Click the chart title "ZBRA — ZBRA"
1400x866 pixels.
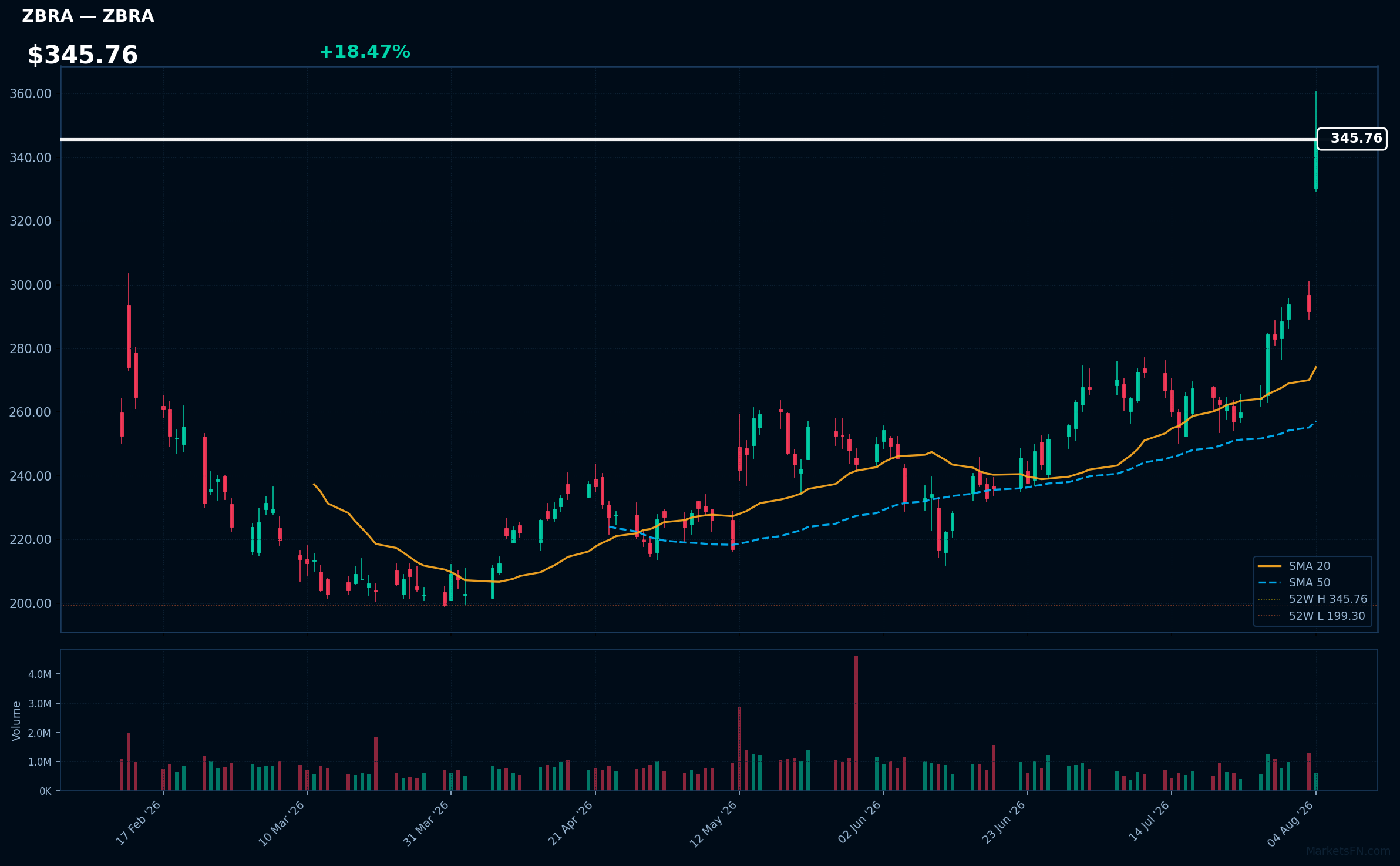click(x=88, y=16)
